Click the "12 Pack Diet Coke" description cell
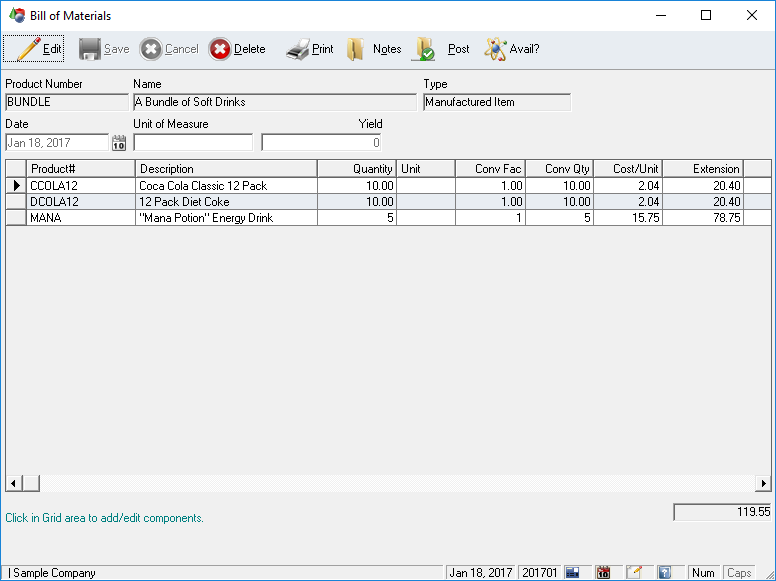The image size is (776, 581). pyautogui.click(x=226, y=202)
